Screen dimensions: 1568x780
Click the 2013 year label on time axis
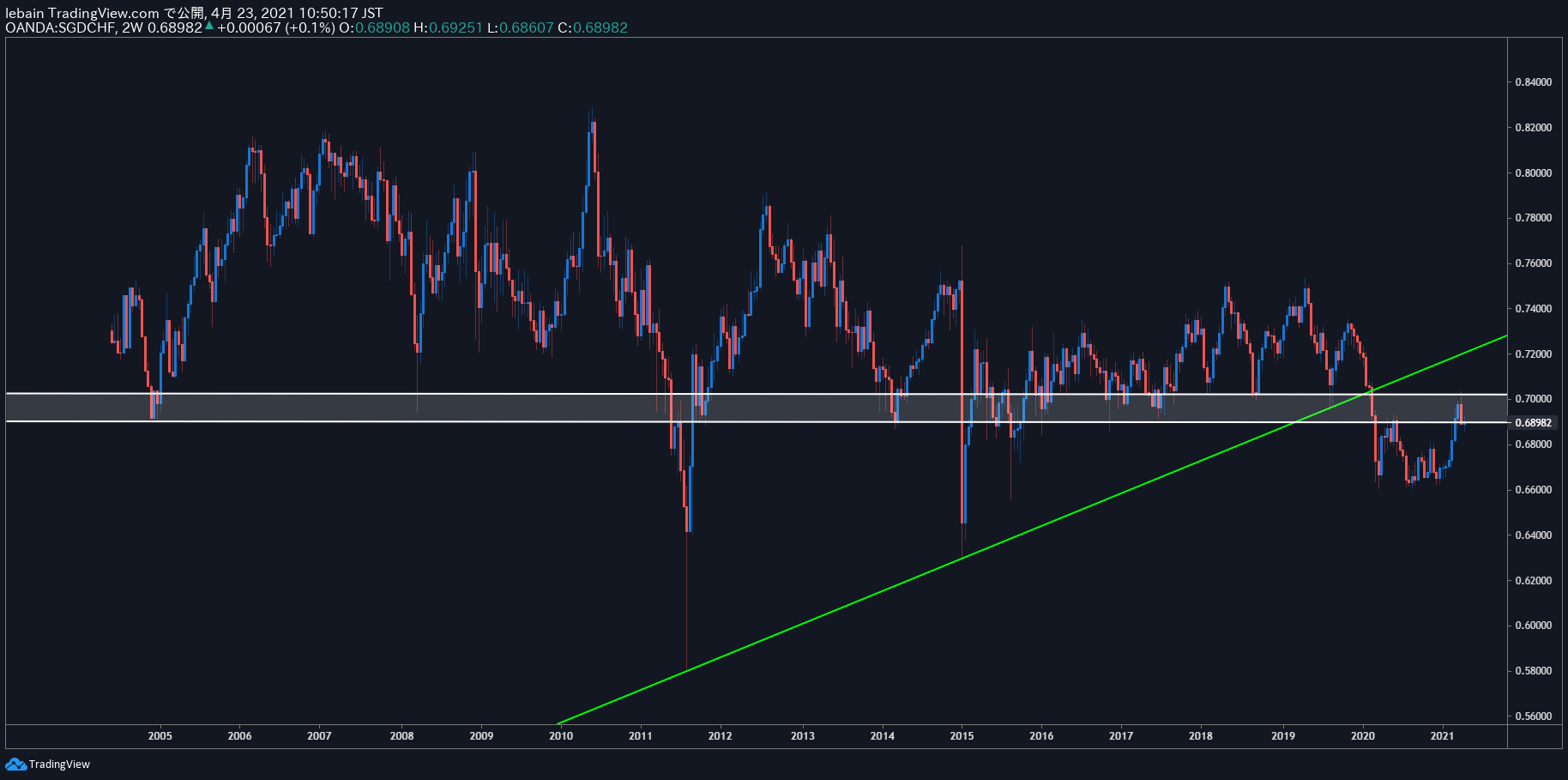coord(803,735)
